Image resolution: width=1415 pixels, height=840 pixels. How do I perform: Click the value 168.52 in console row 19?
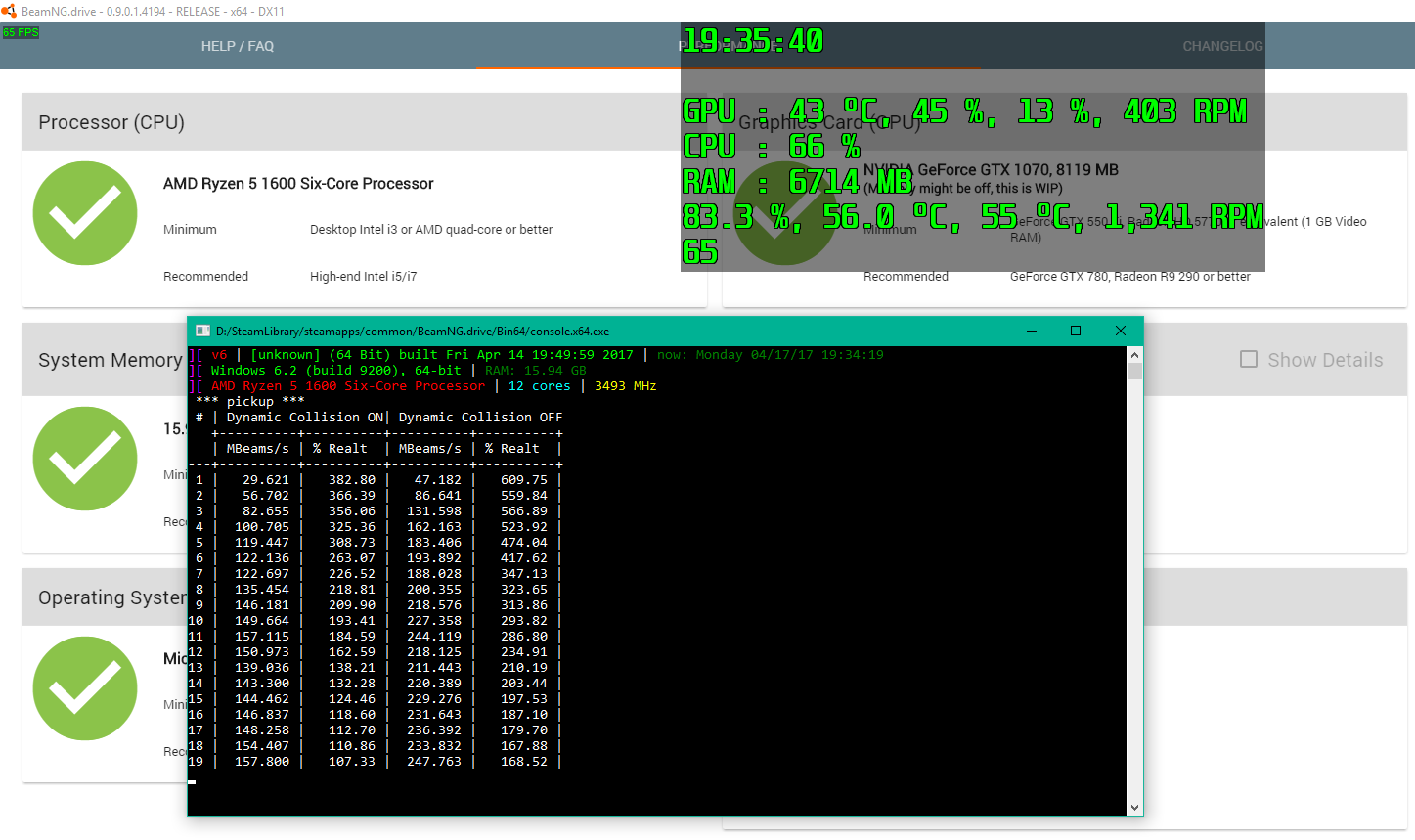pos(524,762)
